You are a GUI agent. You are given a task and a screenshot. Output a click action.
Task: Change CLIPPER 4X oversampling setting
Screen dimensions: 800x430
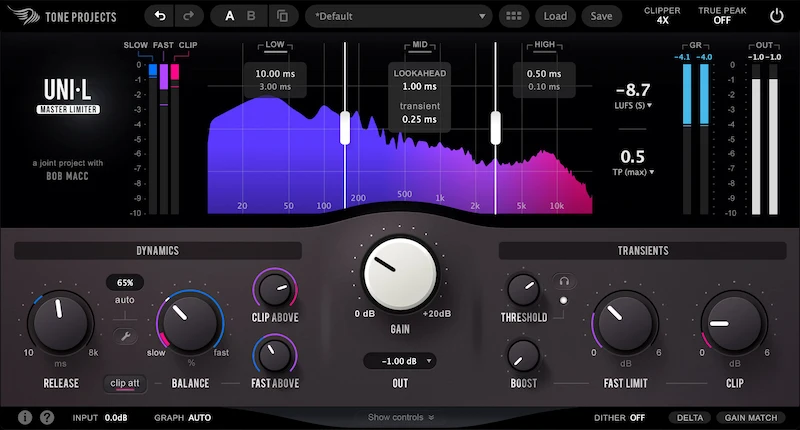click(x=662, y=15)
